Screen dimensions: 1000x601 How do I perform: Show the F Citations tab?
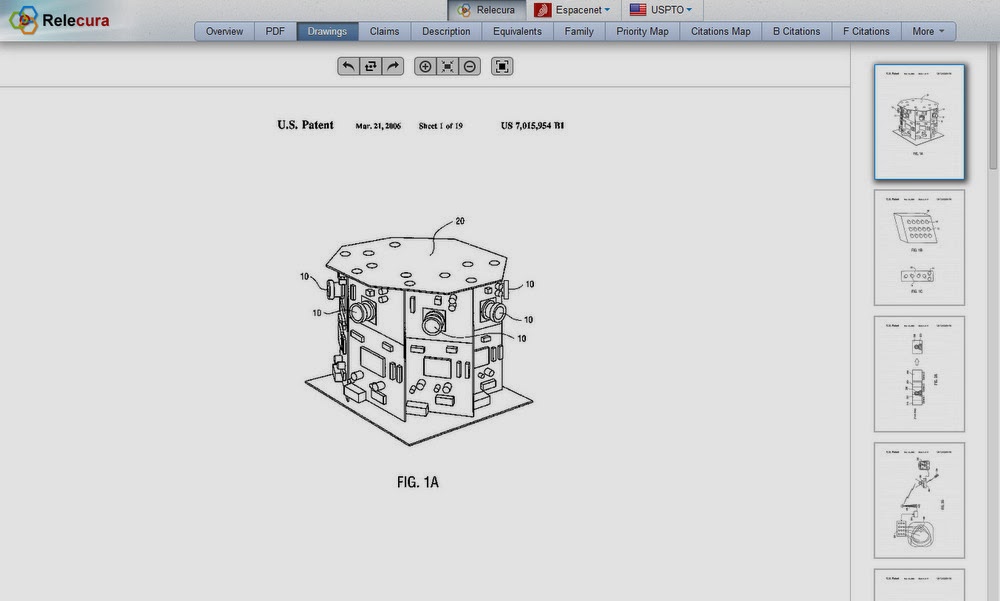866,31
